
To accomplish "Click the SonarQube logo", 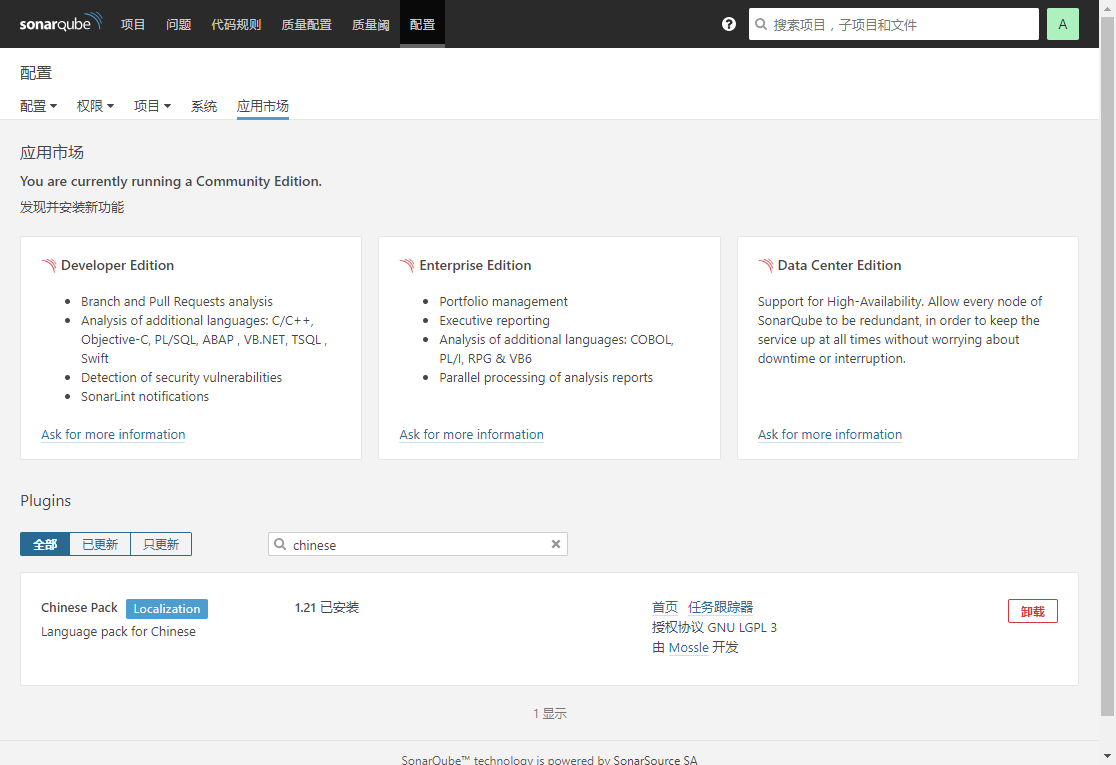I will pos(60,23).
